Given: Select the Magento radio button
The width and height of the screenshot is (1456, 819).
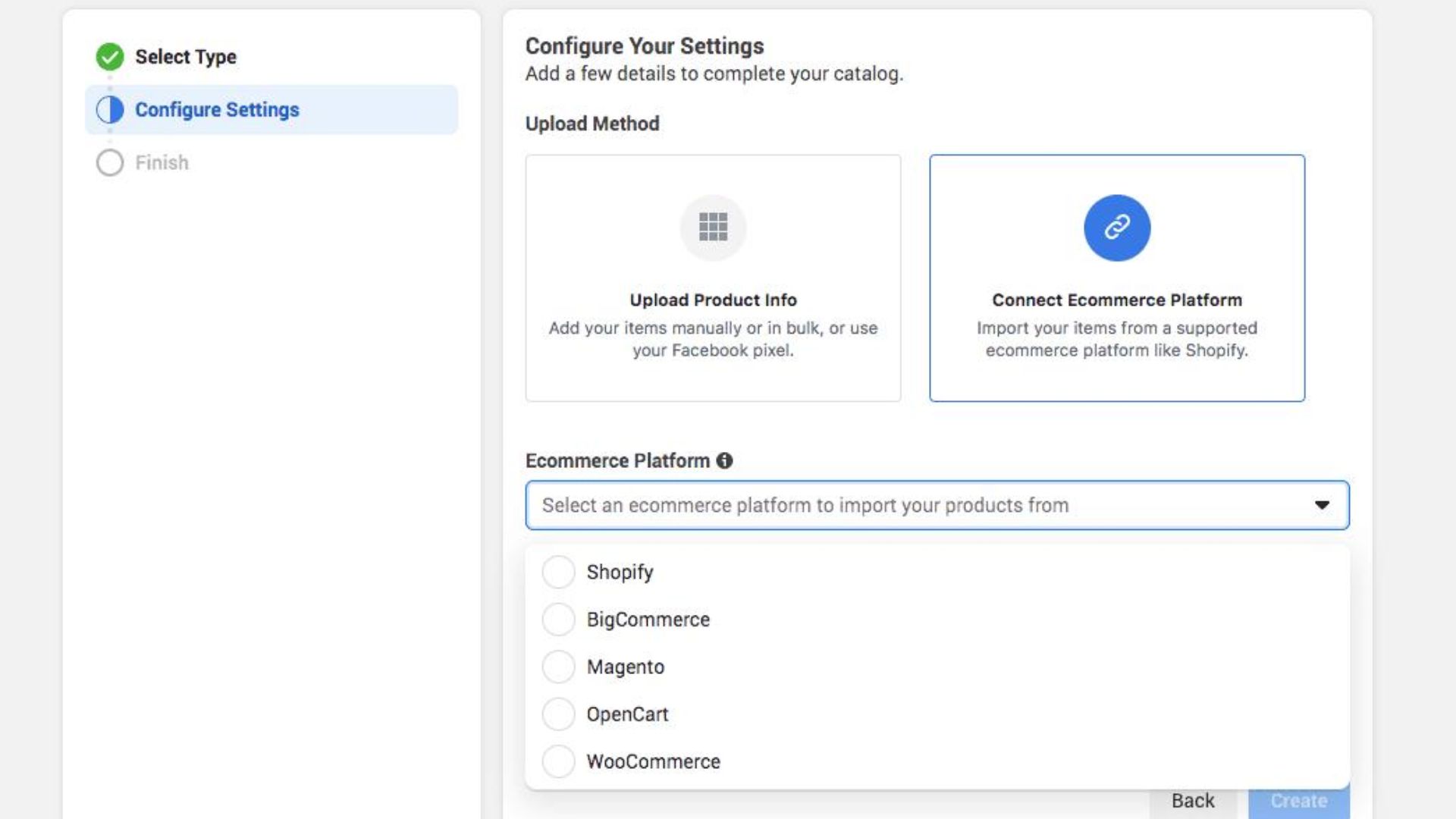Looking at the screenshot, I should [x=558, y=667].
